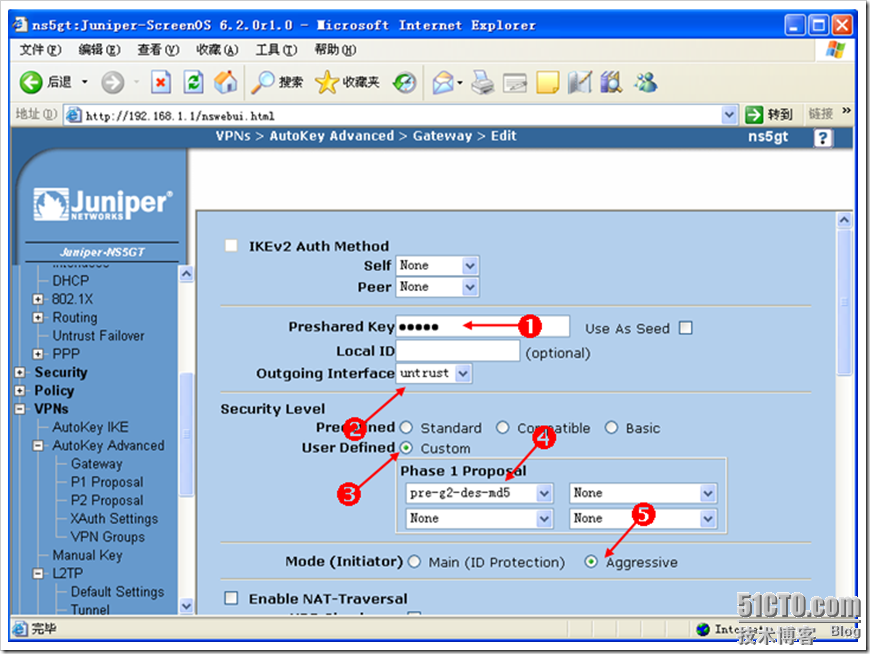870x654 pixels.
Task: Expand the Routing tree node
Action: point(38,317)
